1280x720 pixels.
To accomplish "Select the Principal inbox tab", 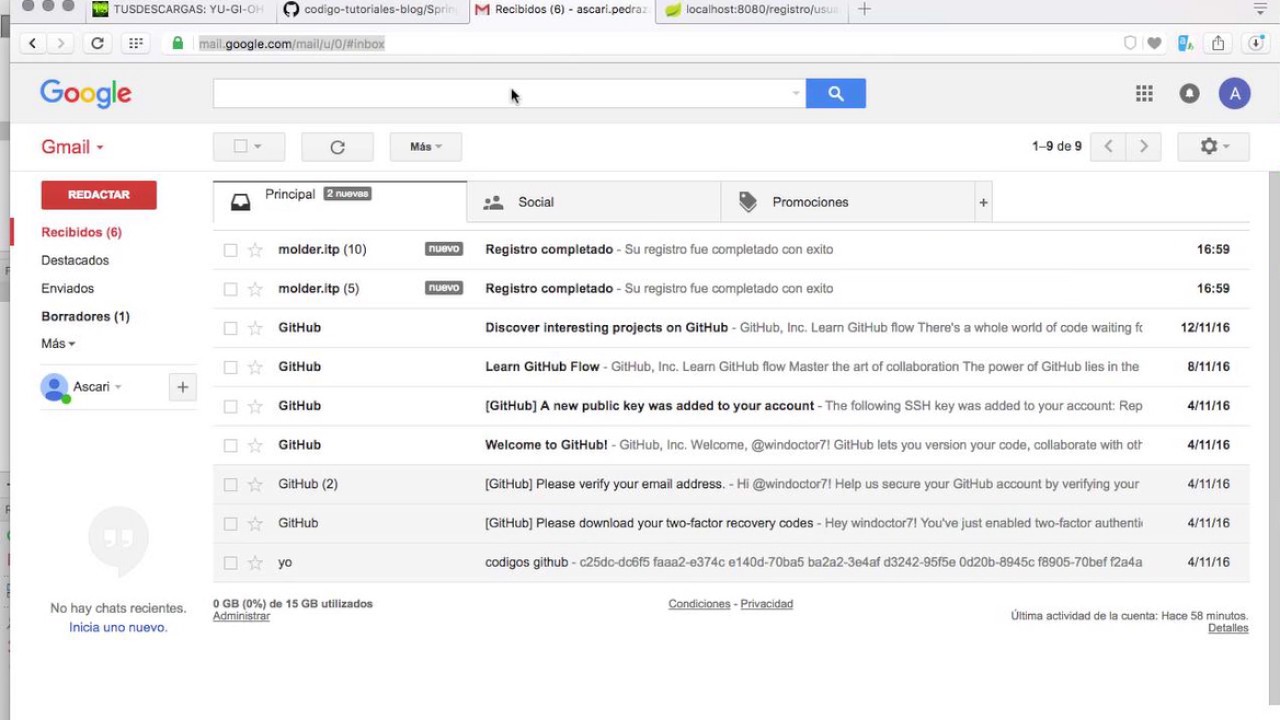I will (340, 201).
